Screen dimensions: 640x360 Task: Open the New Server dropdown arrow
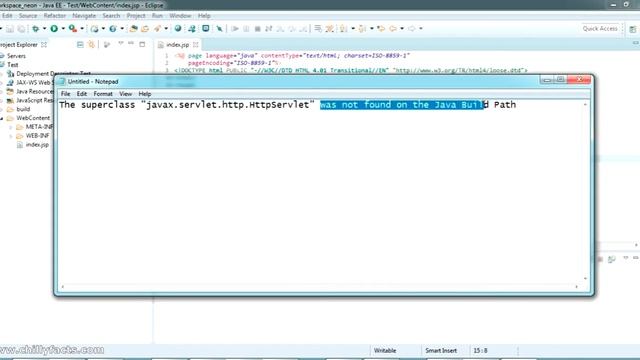[x=103, y=29]
